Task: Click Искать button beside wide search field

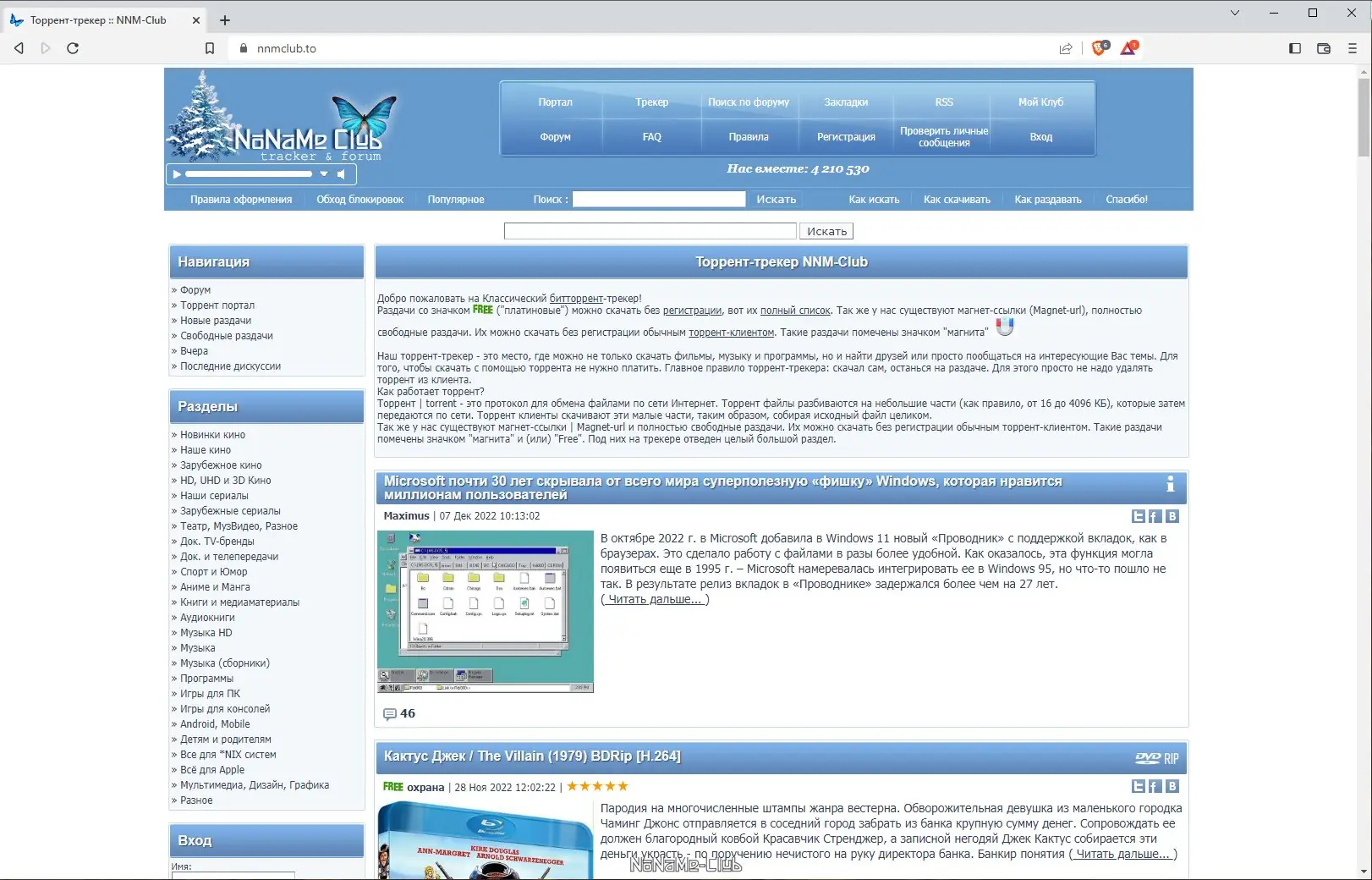Action: point(826,231)
